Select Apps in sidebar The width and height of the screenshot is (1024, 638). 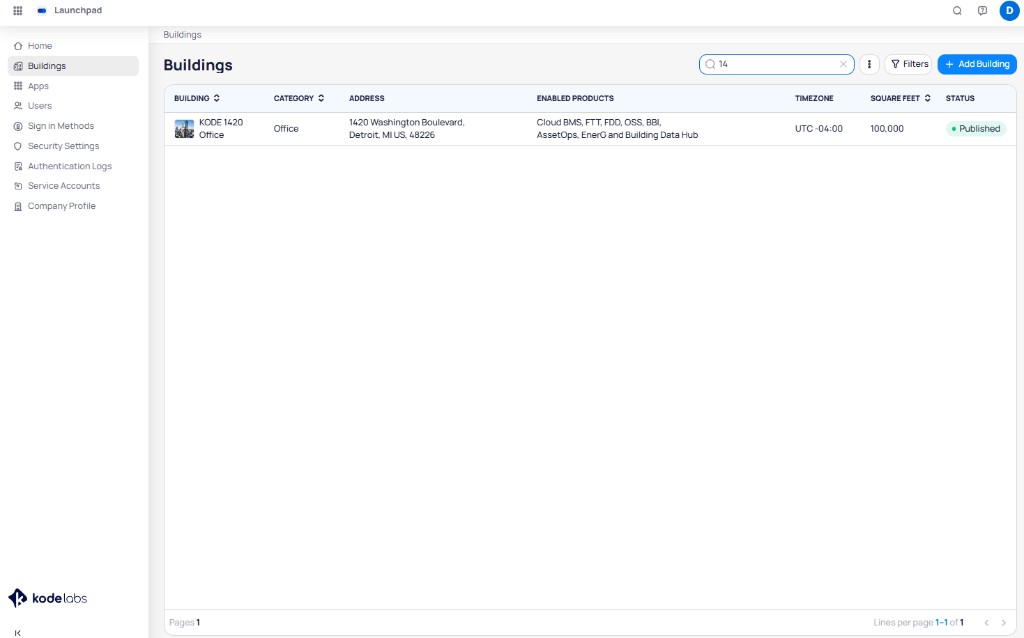point(73,86)
